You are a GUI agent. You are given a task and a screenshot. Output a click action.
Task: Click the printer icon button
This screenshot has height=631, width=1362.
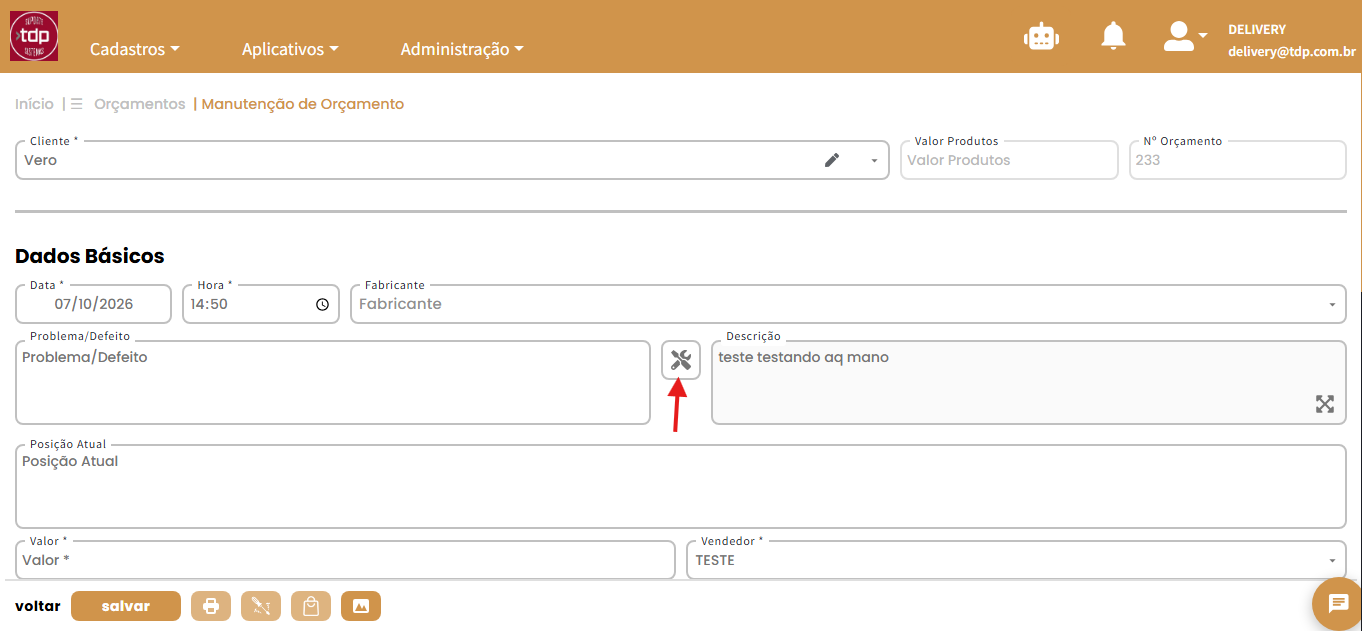click(x=211, y=606)
